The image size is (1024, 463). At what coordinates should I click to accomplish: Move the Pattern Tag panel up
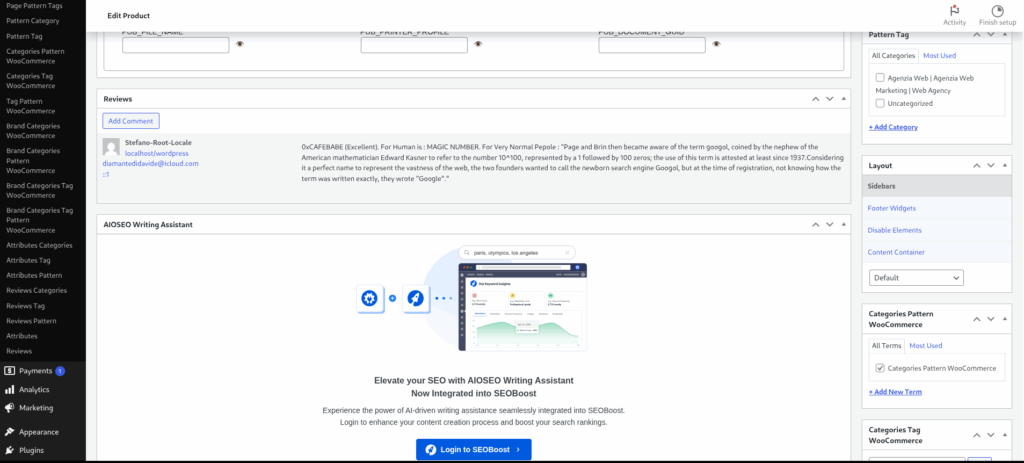click(976, 35)
